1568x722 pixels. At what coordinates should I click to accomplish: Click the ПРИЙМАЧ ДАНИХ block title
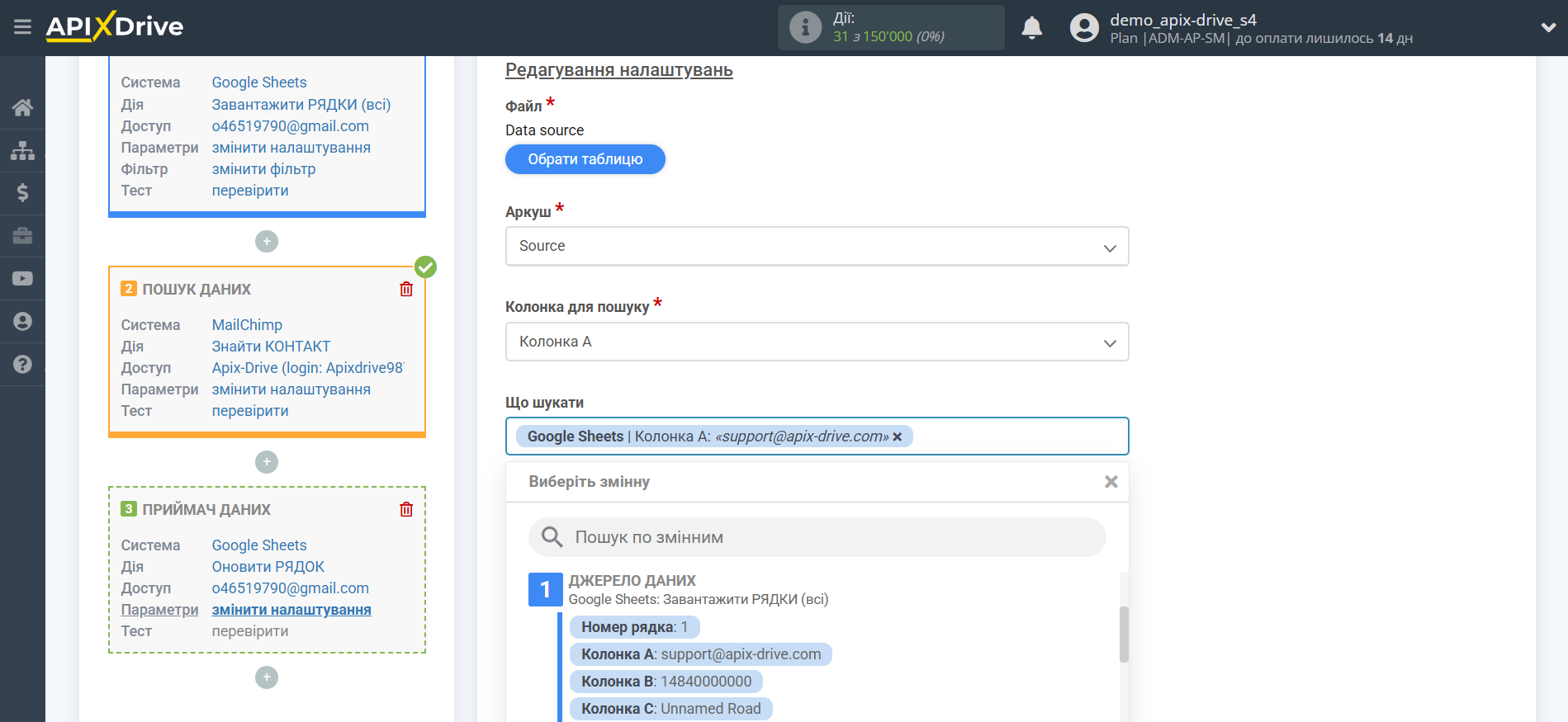(206, 510)
